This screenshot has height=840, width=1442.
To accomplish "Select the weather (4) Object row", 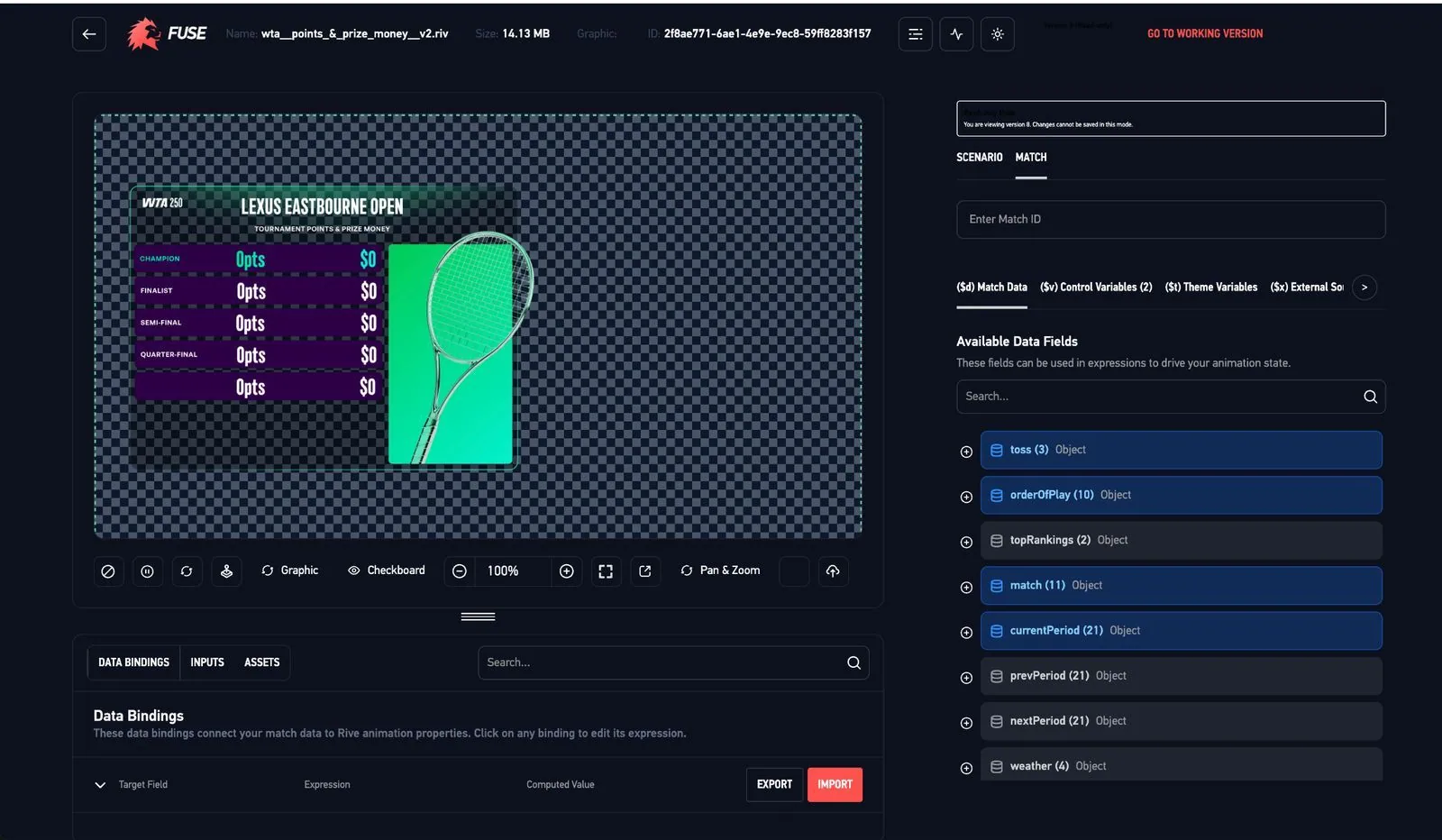I will pos(1182,764).
